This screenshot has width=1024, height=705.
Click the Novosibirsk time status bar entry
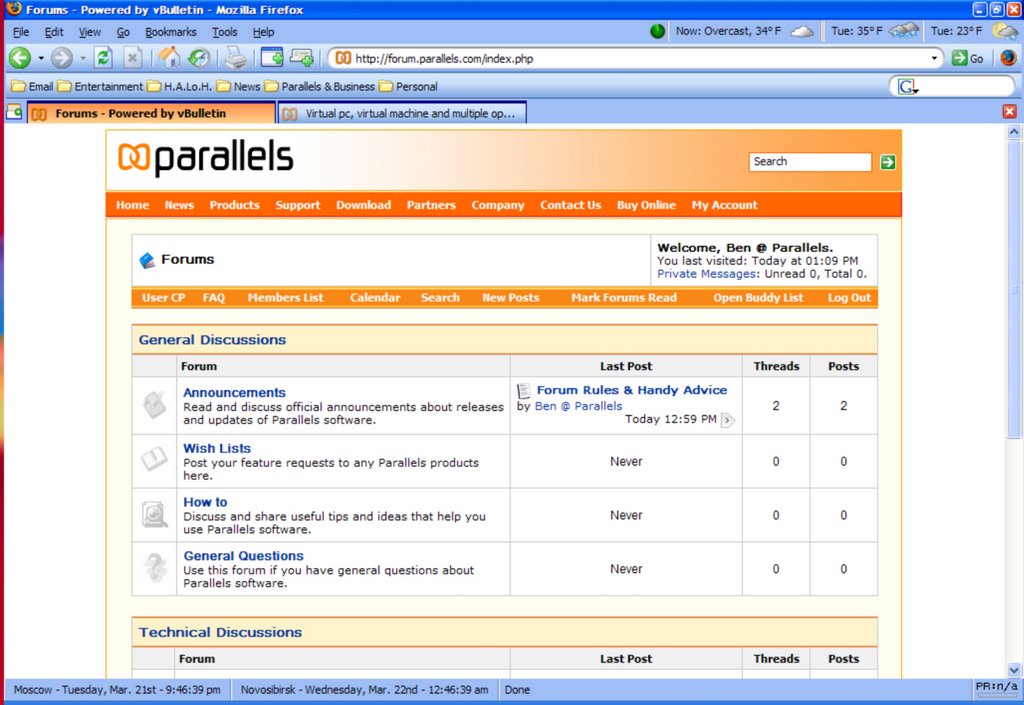[x=364, y=689]
